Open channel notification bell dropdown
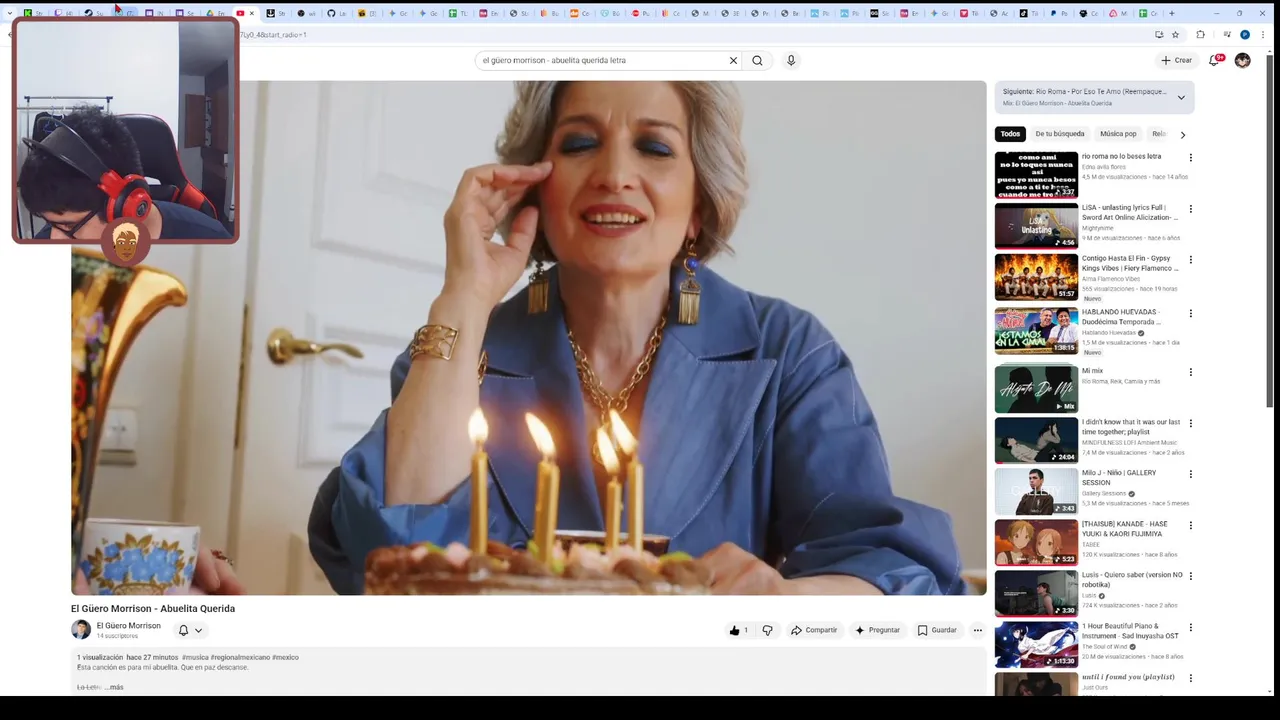 tap(190, 630)
